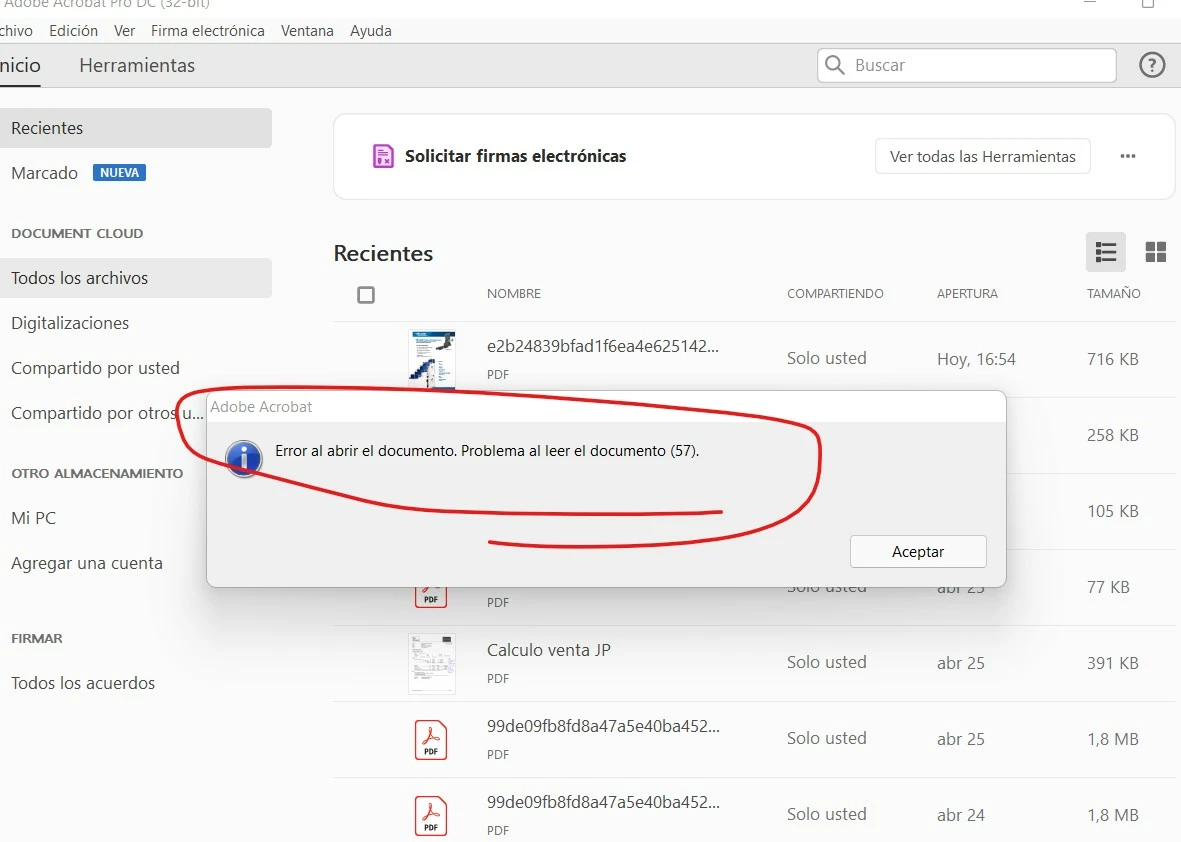Switch to the Herramientas tab
Screen dimensions: 1181x842
[x=137, y=66]
